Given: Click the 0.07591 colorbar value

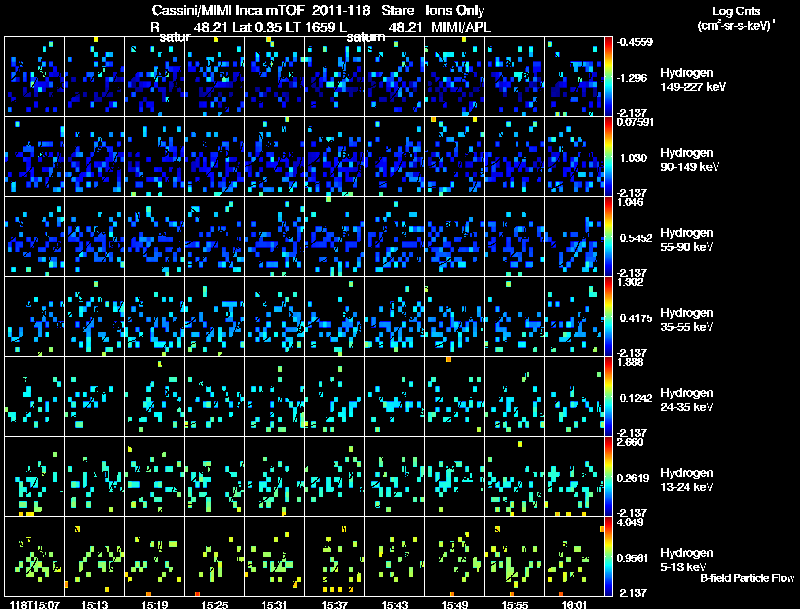Looking at the screenshot, I should (635, 122).
